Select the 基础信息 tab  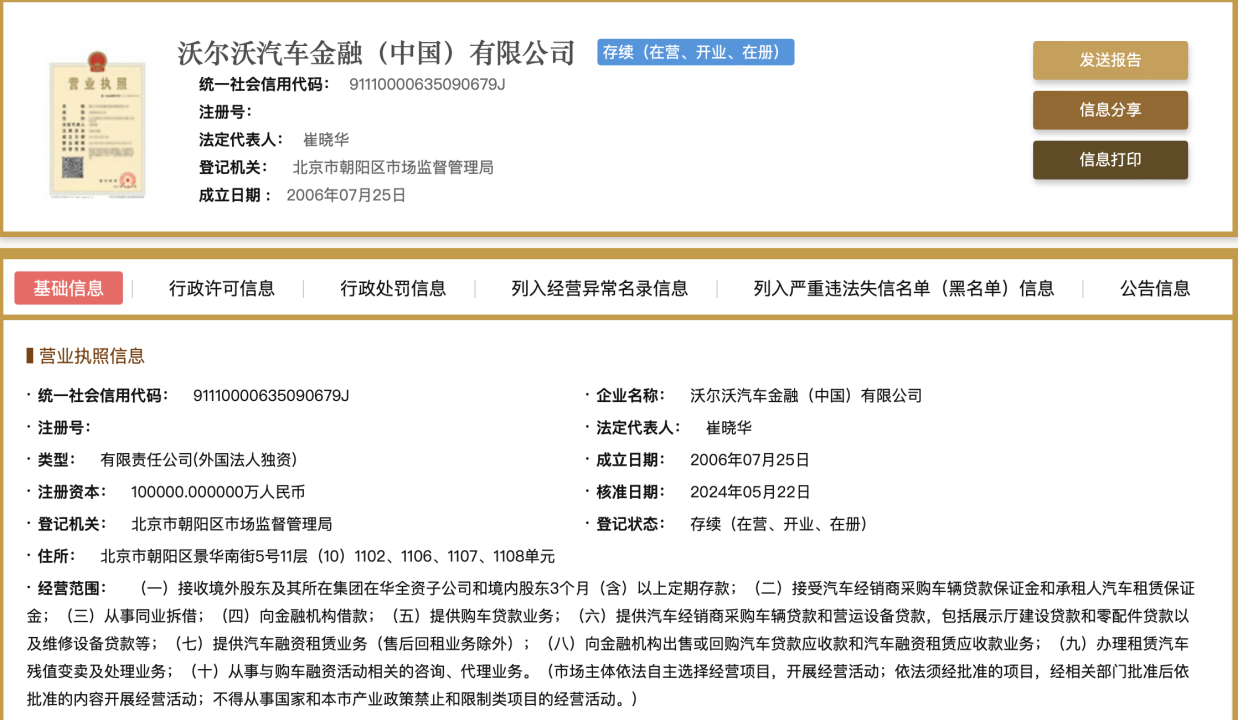point(69,288)
